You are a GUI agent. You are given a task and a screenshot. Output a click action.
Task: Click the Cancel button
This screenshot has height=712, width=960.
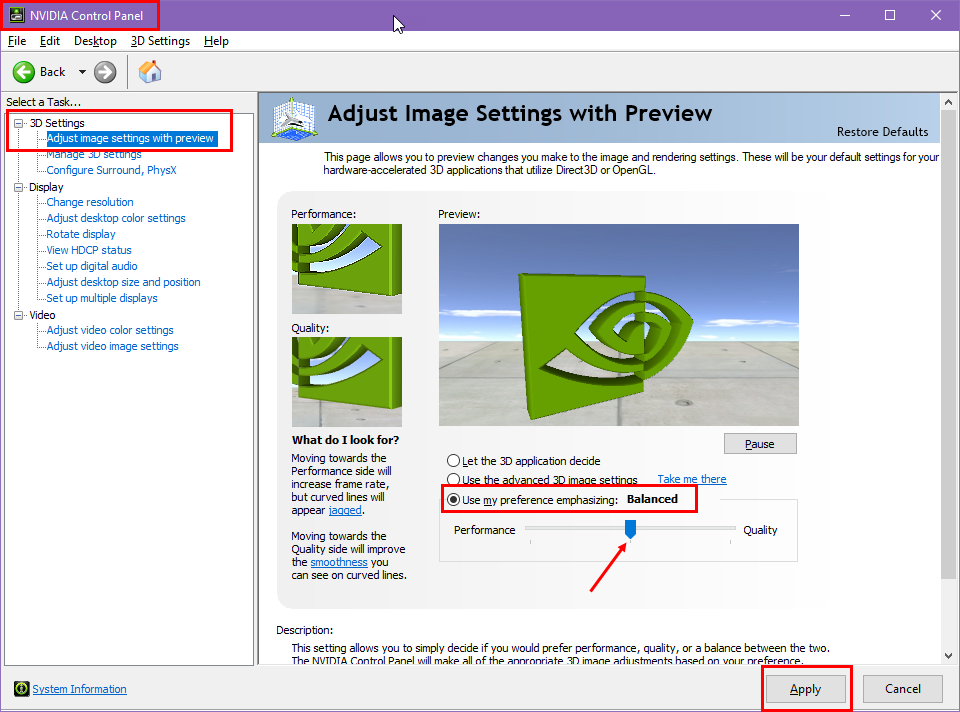902,689
